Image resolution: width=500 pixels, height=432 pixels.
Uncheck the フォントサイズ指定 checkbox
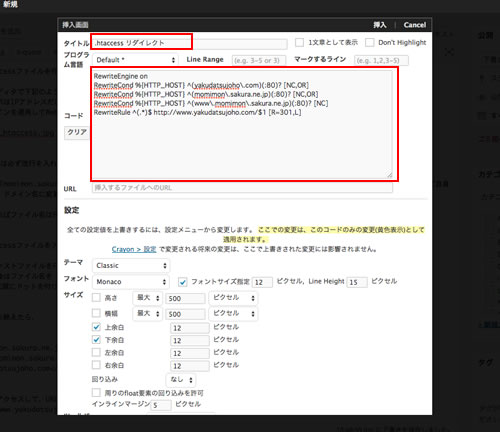coord(182,282)
